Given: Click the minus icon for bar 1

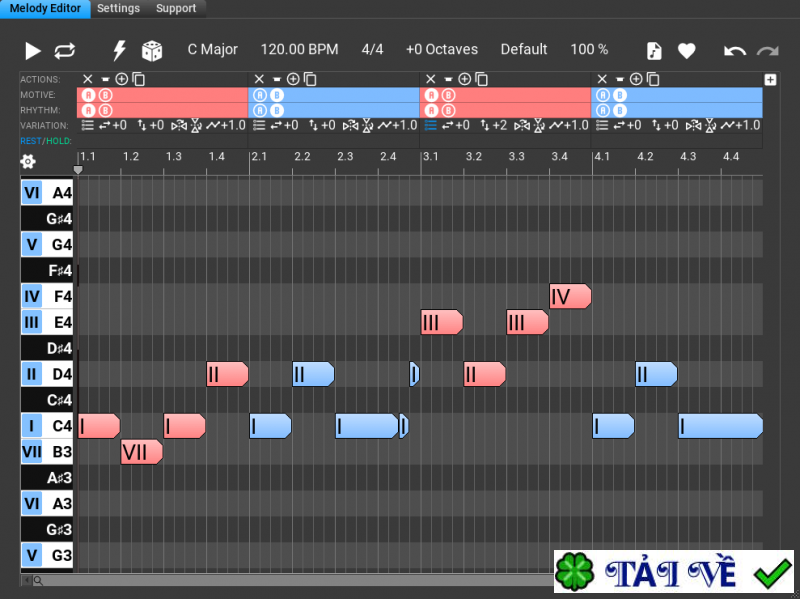Looking at the screenshot, I should click(105, 79).
